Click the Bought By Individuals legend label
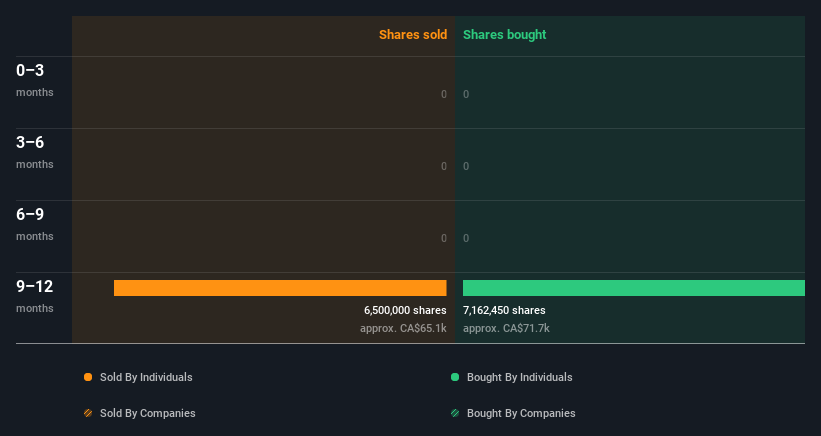Image resolution: width=821 pixels, height=436 pixels. (519, 377)
